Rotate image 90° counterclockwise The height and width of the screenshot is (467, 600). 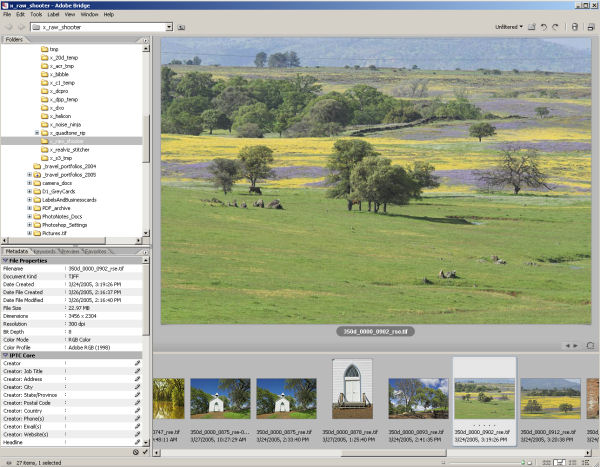(544, 27)
